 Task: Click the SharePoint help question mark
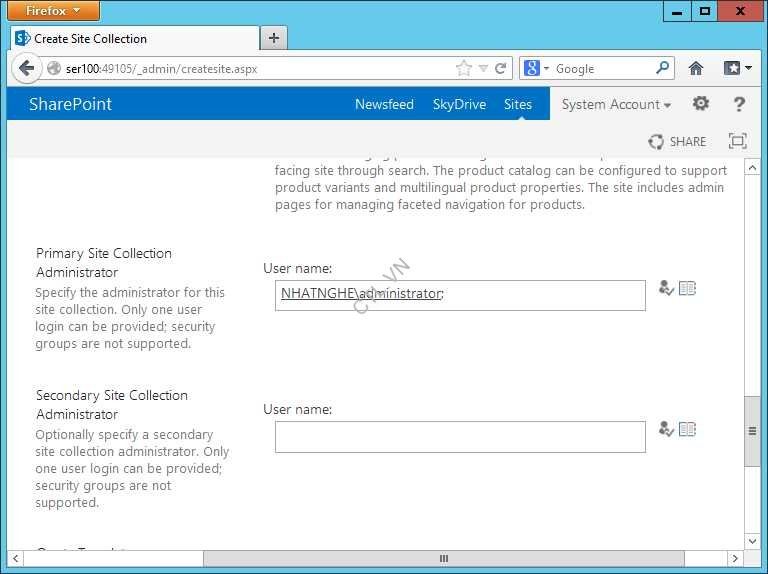pyautogui.click(x=739, y=104)
